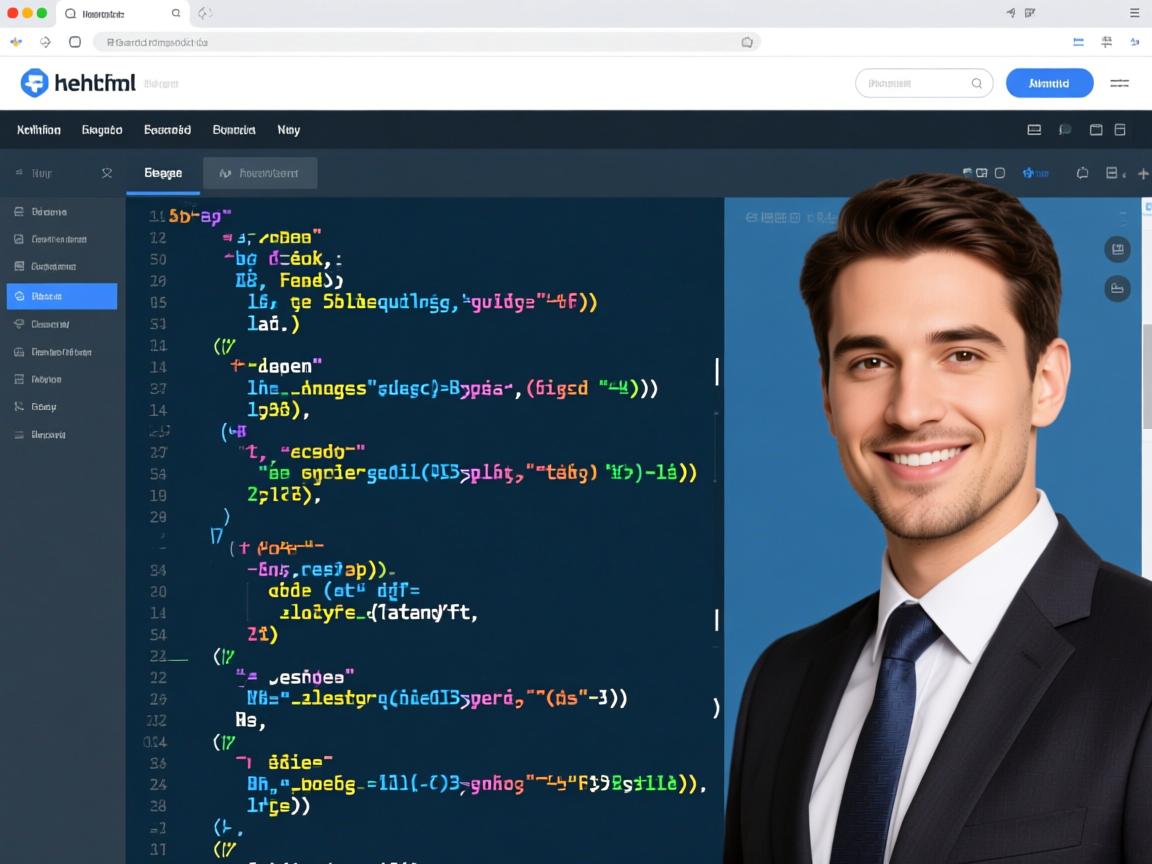Click the lower round floating button on the preview
1152x864 pixels.
1117,289
